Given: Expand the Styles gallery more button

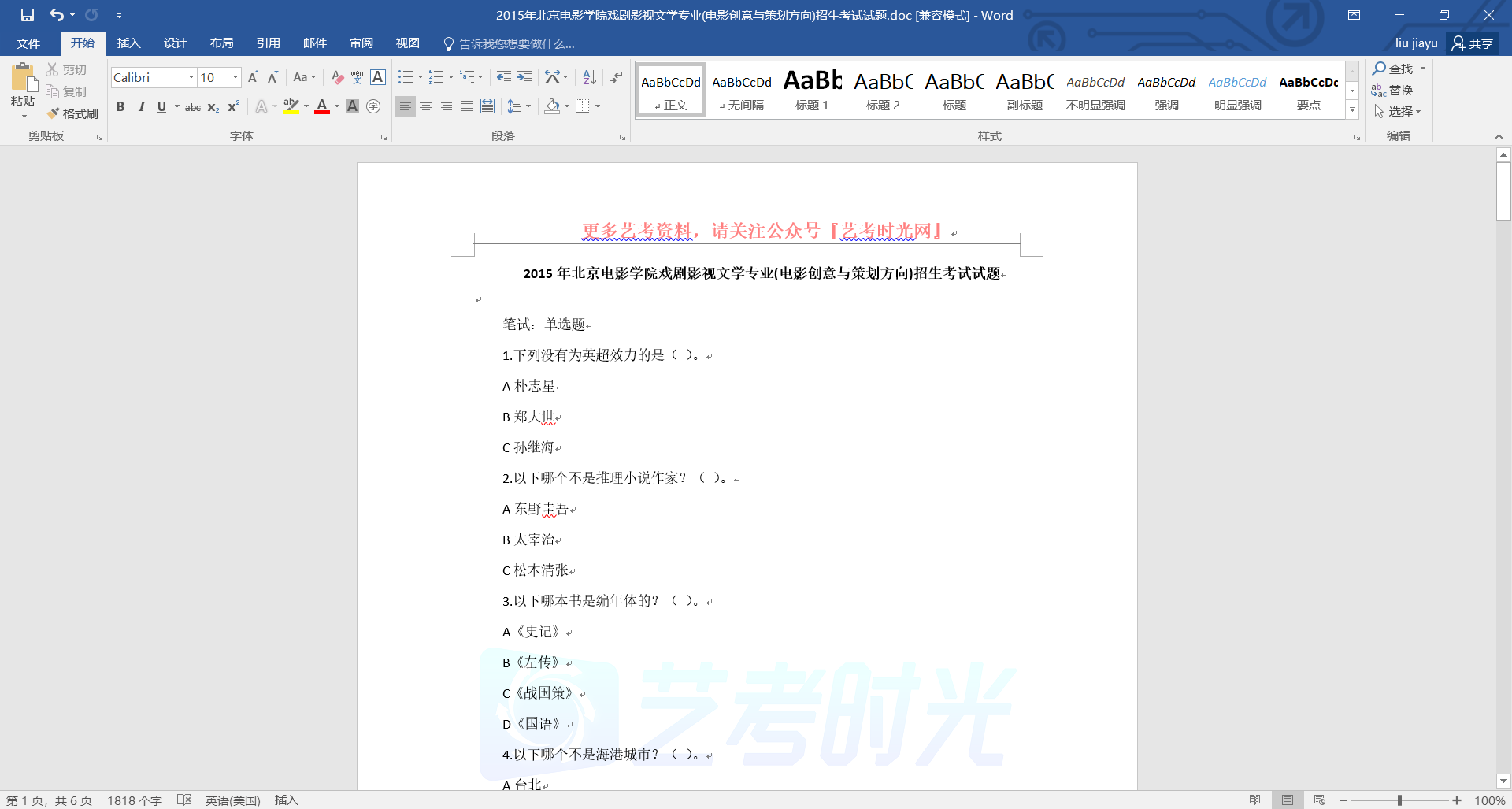Looking at the screenshot, I should tap(1352, 110).
